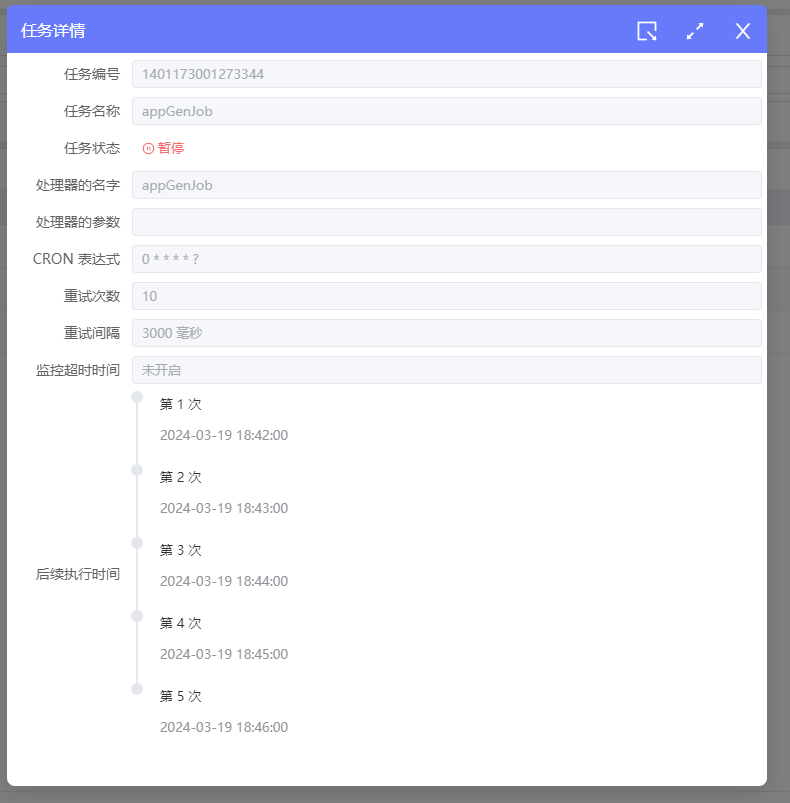Click the CRON 表达式 field
This screenshot has width=790, height=803.
tap(446, 259)
